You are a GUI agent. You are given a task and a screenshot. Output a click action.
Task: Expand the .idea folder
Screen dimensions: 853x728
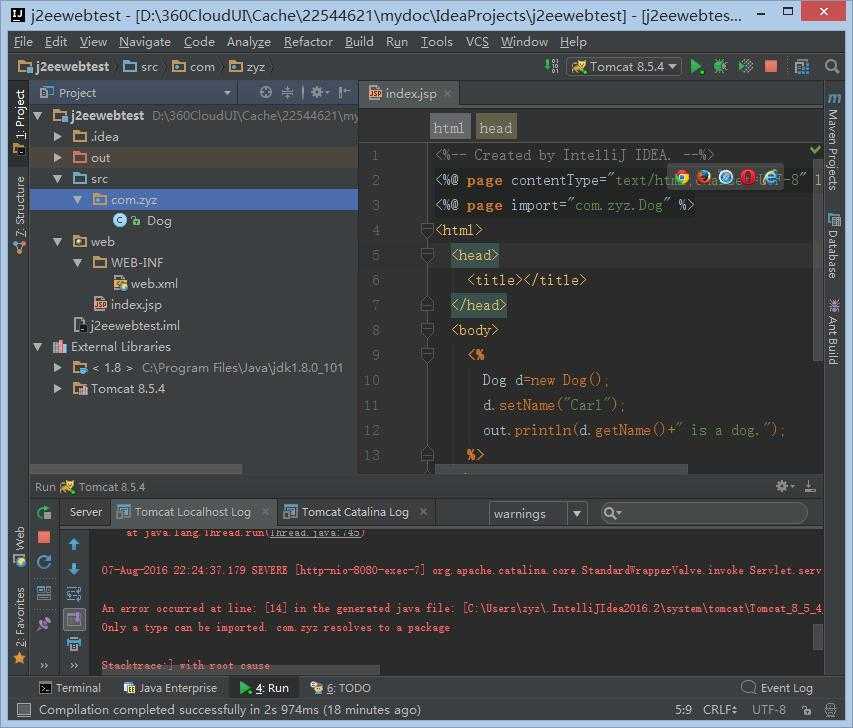pyautogui.click(x=57, y=137)
